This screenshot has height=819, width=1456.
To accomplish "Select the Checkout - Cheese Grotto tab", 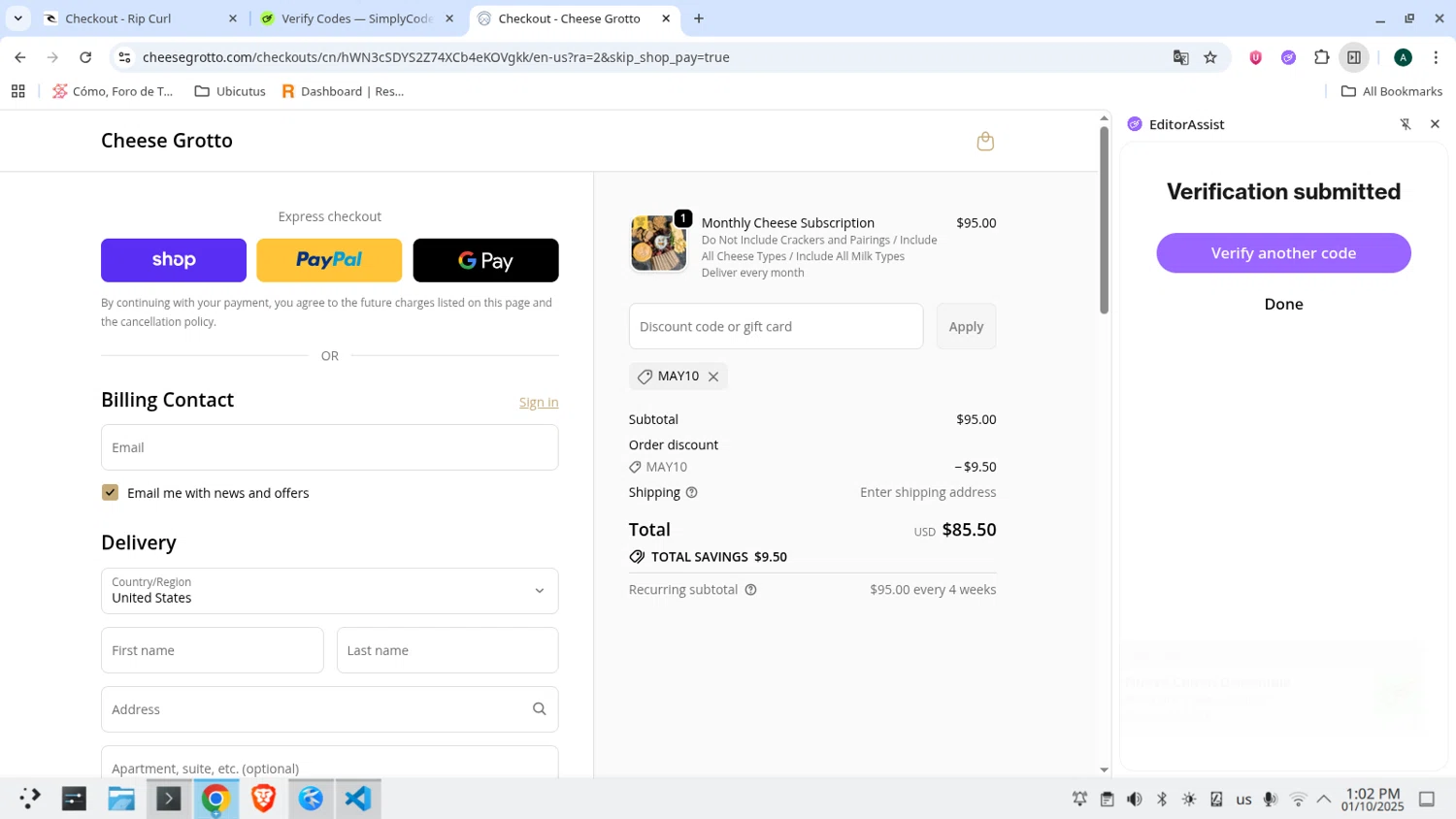I will tap(575, 18).
